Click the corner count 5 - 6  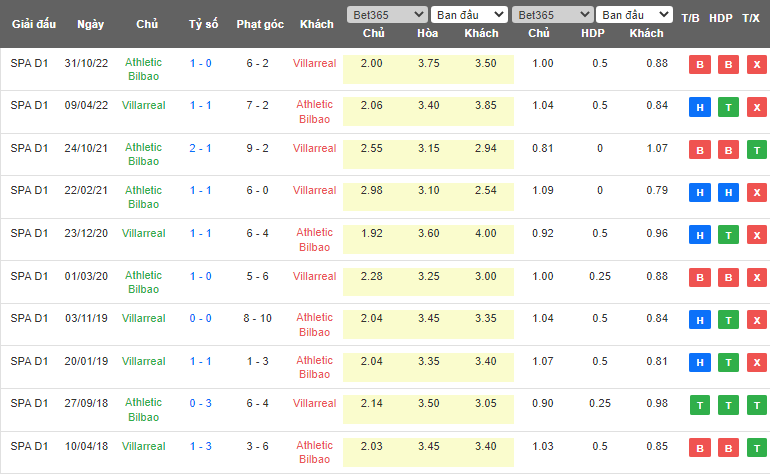257,277
